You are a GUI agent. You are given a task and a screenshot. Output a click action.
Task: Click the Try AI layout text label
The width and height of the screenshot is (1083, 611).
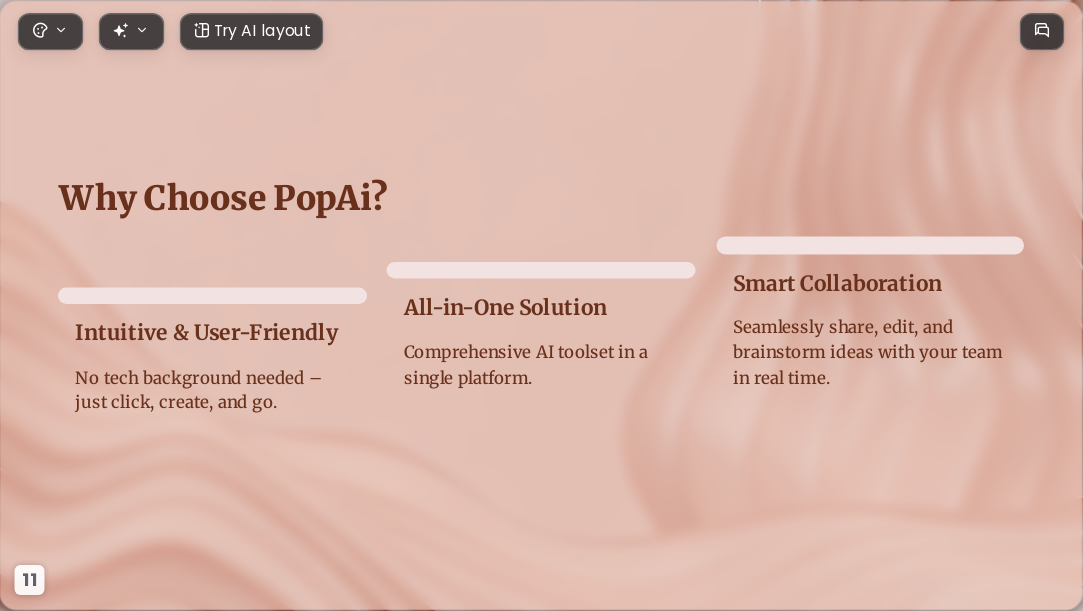pyautogui.click(x=262, y=31)
